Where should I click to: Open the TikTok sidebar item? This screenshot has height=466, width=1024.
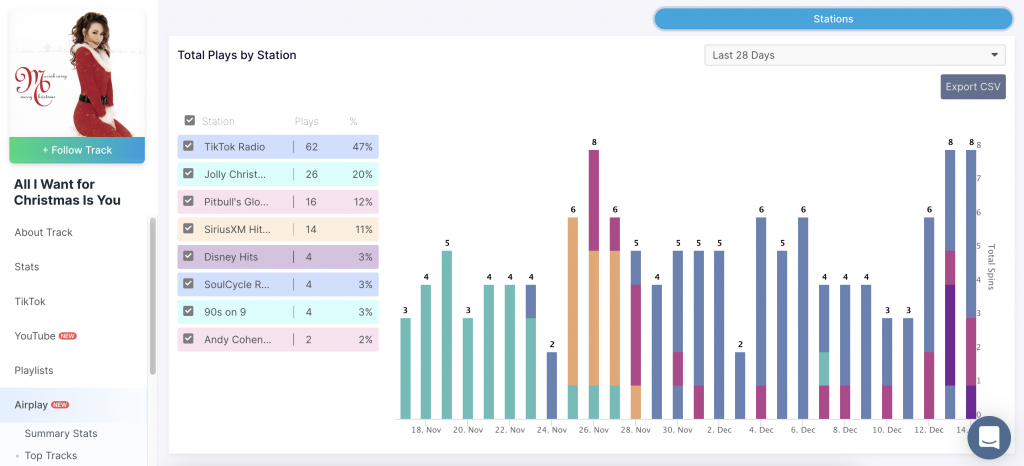coord(30,302)
